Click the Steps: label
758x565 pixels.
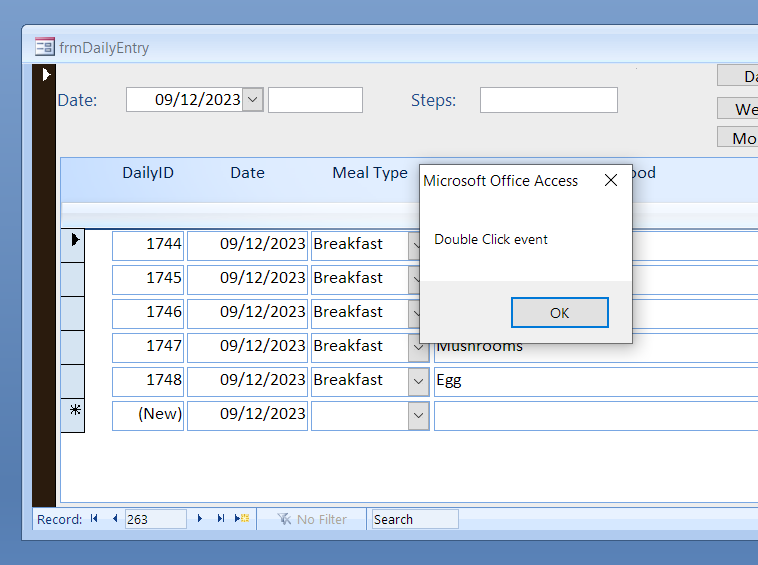pos(434,100)
